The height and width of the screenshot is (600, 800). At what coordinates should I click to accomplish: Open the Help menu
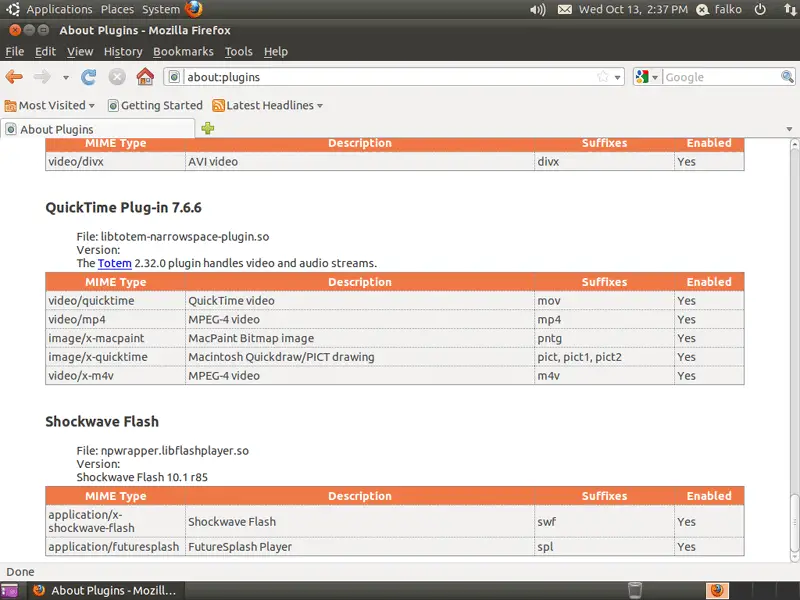click(276, 52)
